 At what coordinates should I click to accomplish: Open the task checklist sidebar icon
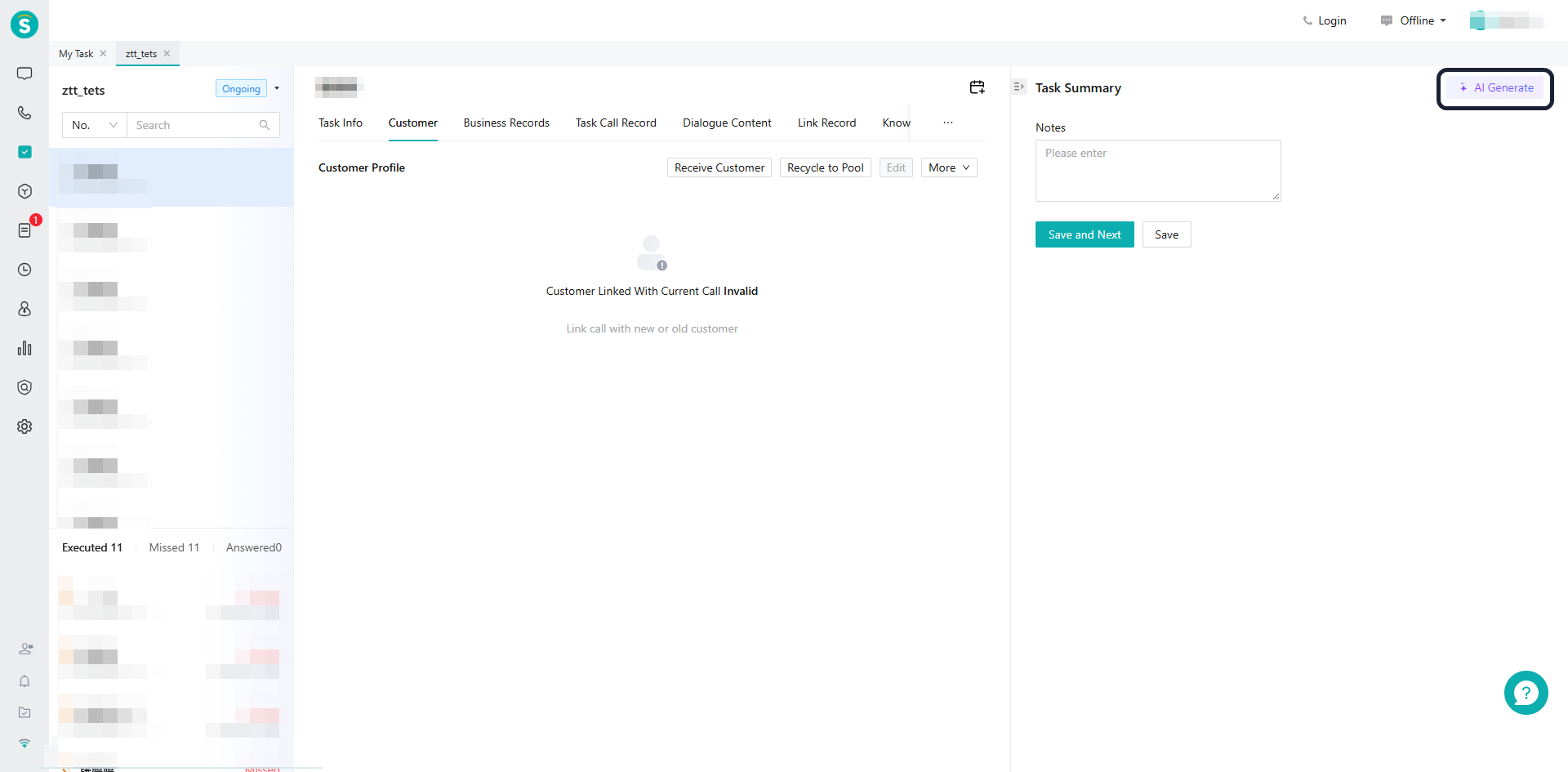pyautogui.click(x=24, y=152)
